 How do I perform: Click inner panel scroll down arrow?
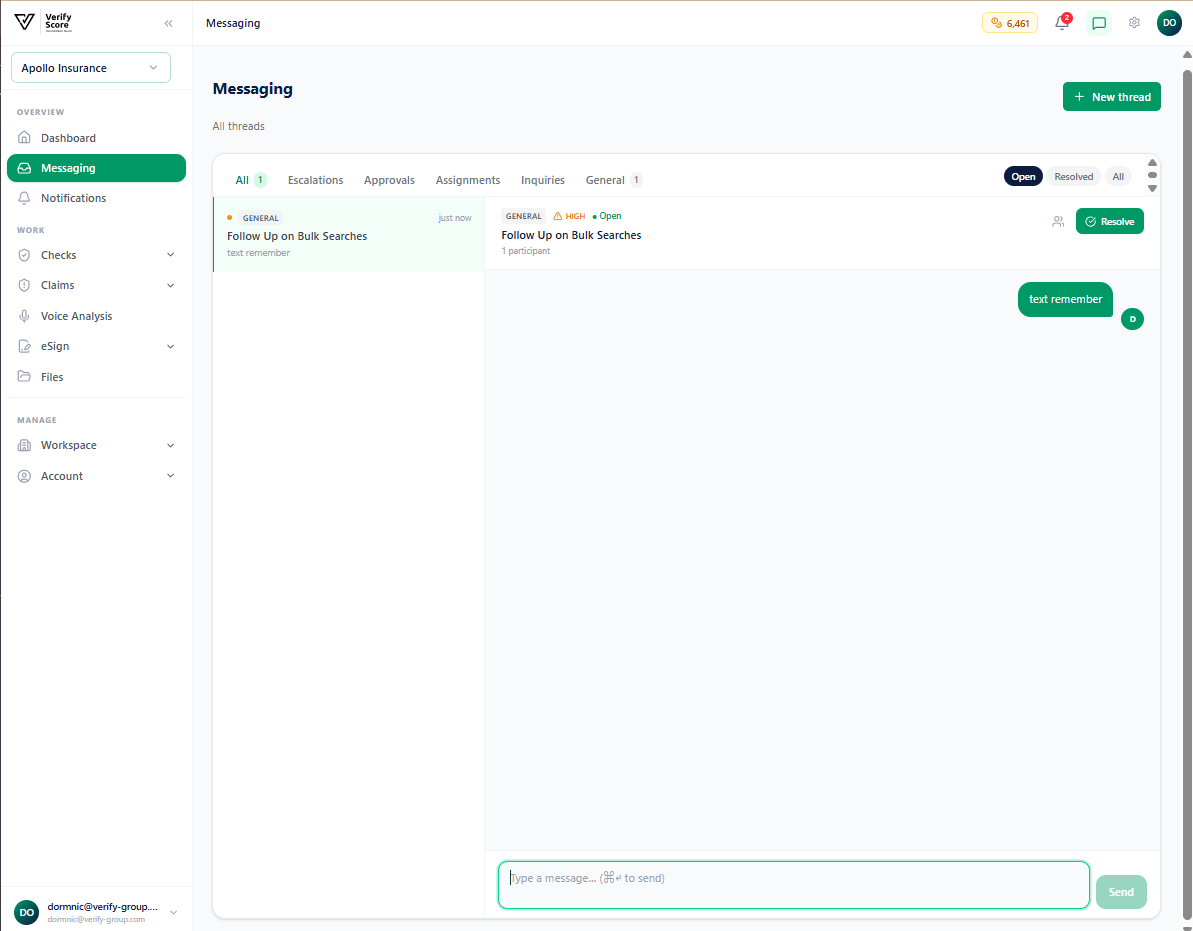click(x=1152, y=188)
